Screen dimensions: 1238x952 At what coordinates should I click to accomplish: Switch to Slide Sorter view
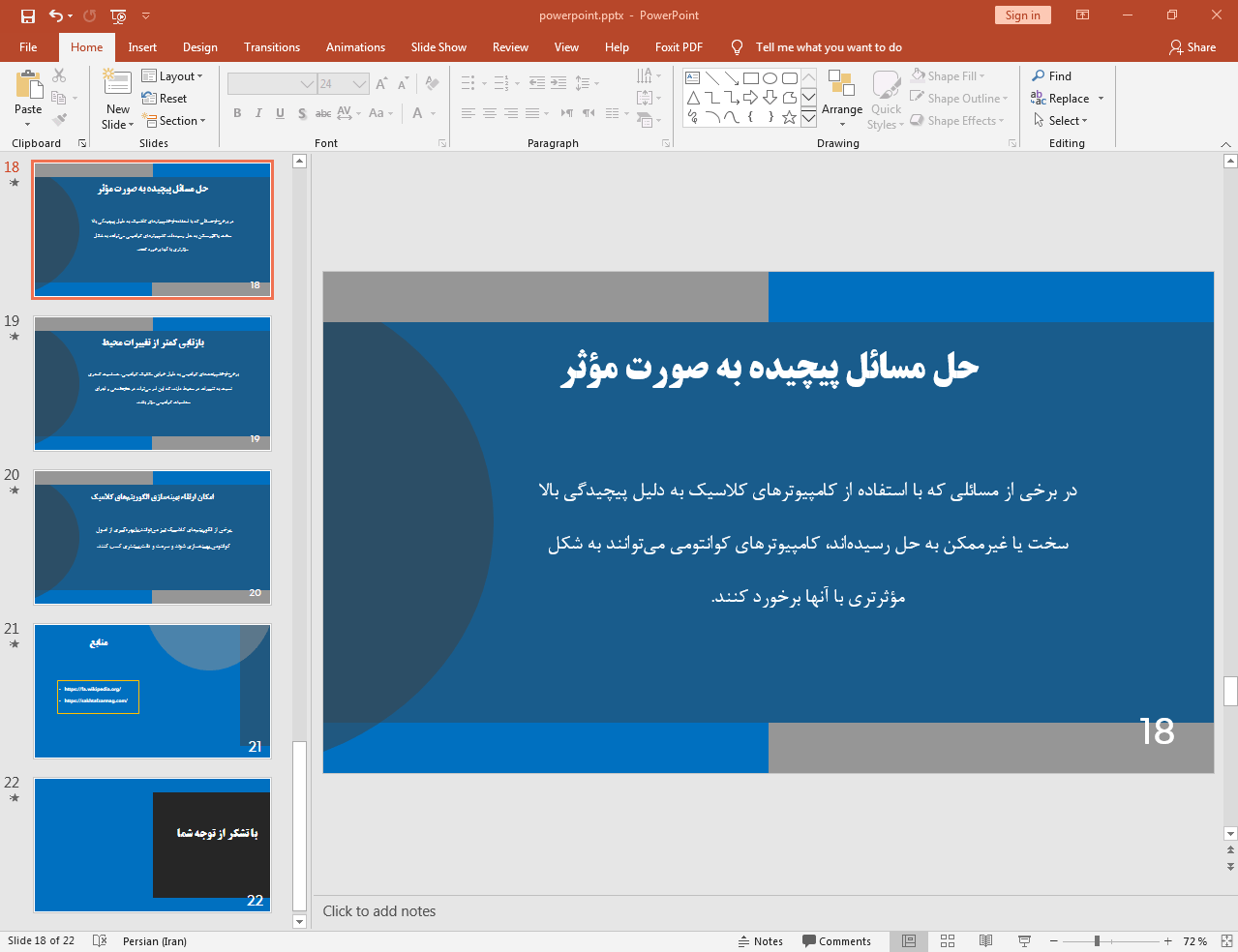point(948,941)
